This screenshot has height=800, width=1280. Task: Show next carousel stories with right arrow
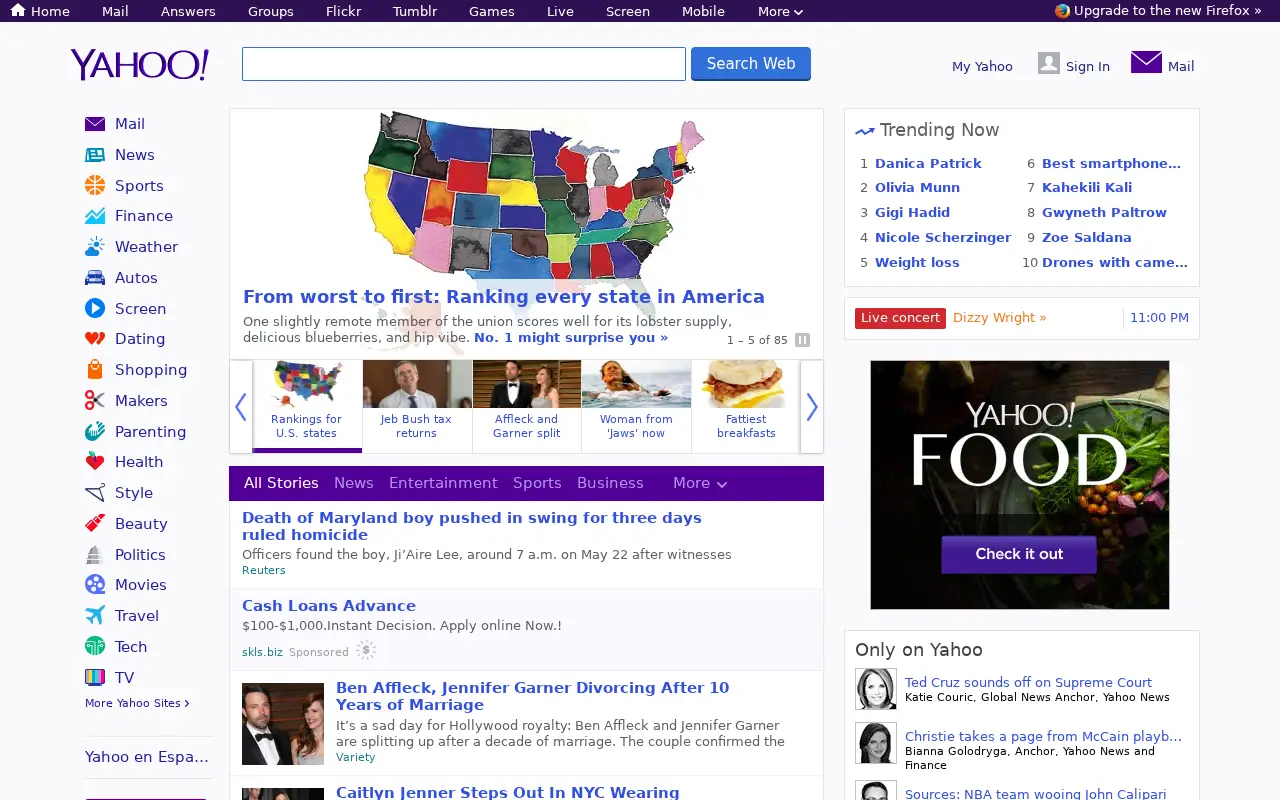pyautogui.click(x=812, y=407)
